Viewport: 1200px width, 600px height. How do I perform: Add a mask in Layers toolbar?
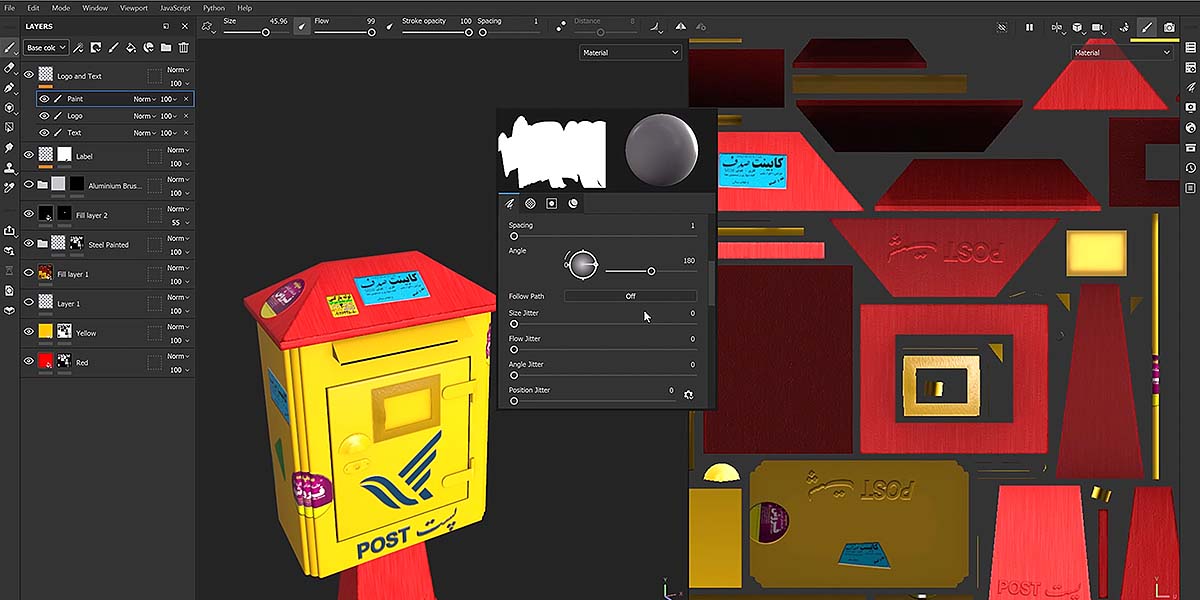pos(96,47)
